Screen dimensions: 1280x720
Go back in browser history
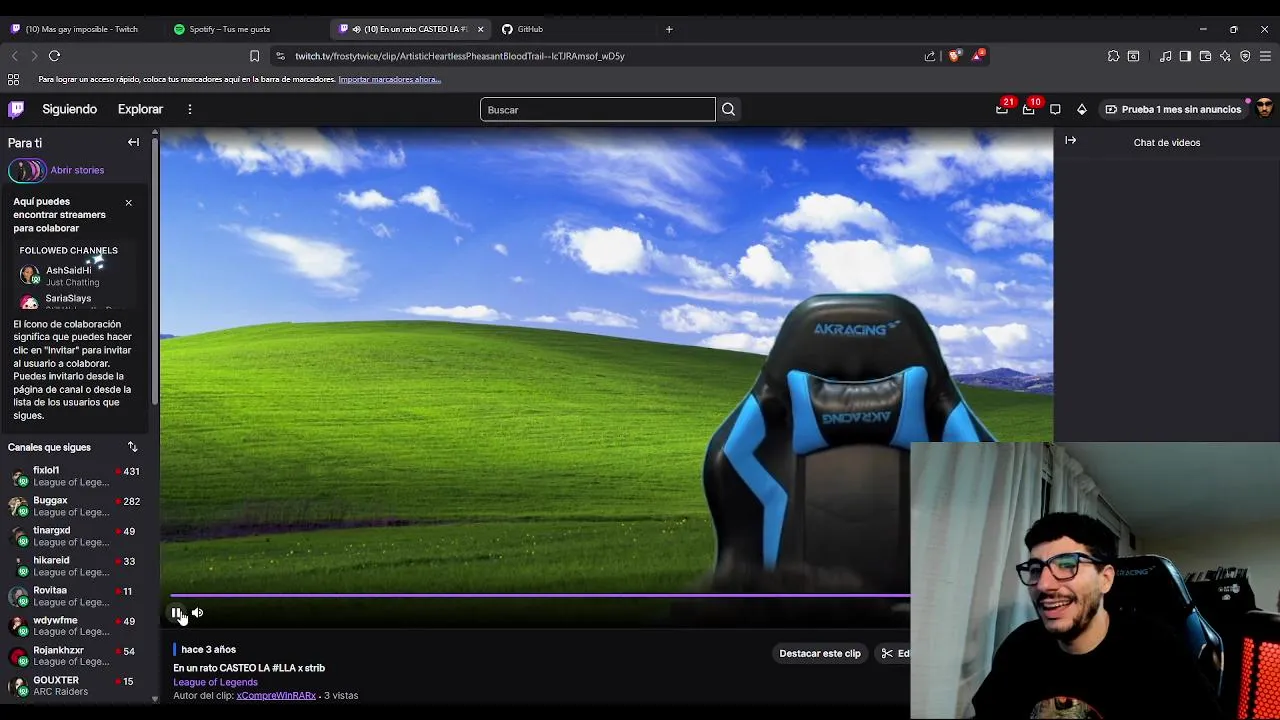pos(14,56)
